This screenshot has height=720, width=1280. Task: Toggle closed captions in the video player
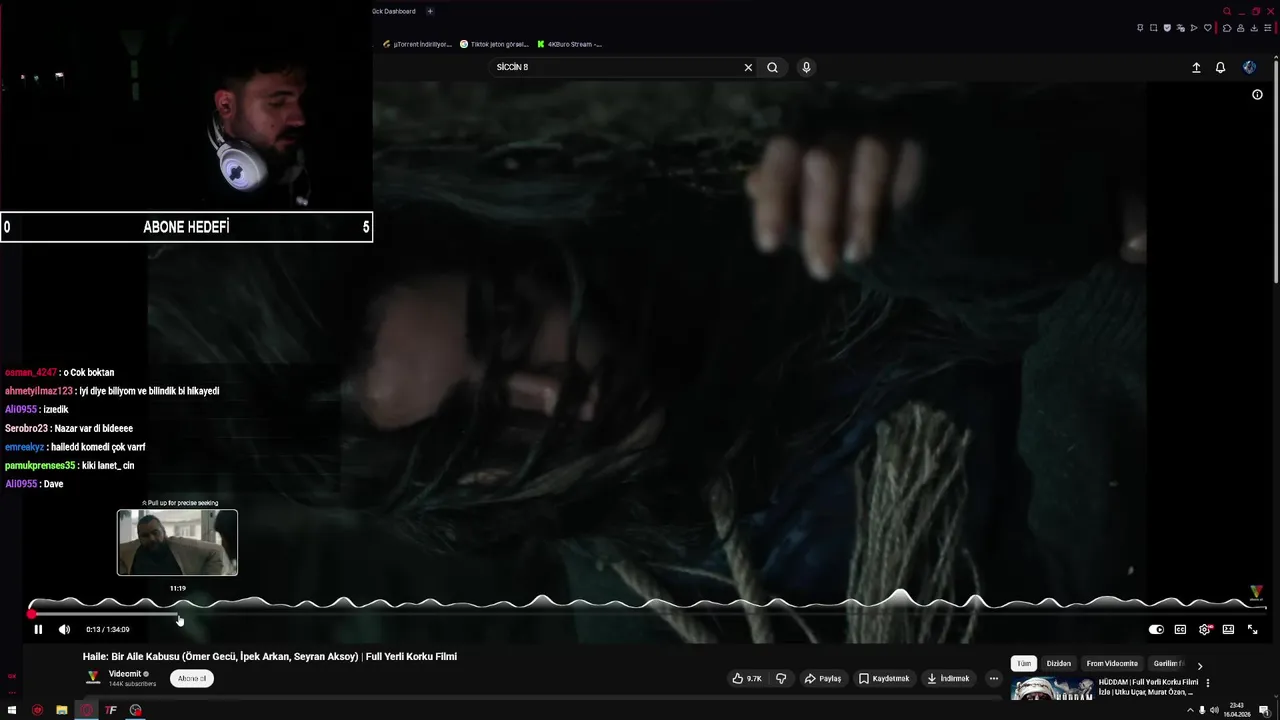[1180, 629]
